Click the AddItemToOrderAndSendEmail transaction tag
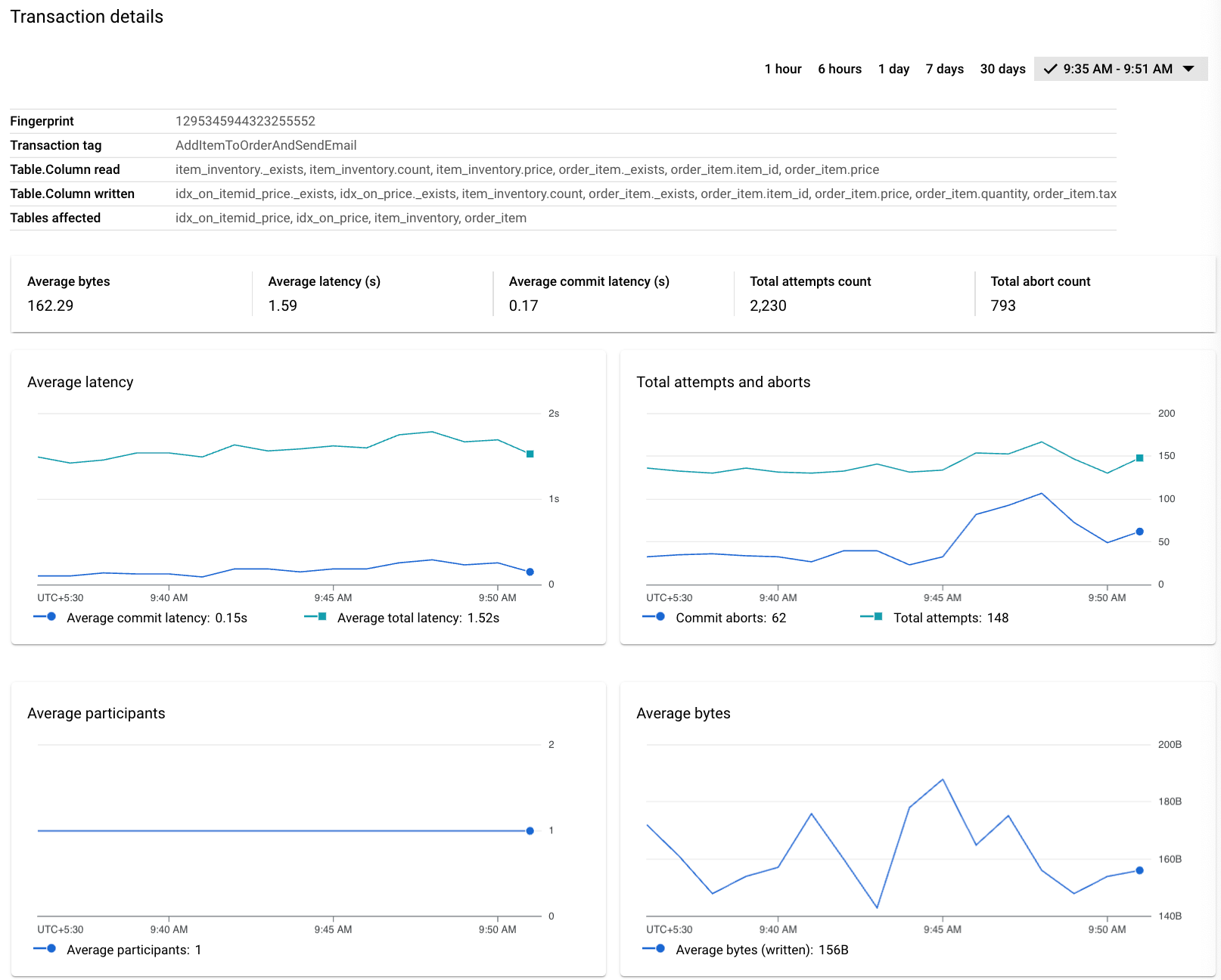 [266, 144]
